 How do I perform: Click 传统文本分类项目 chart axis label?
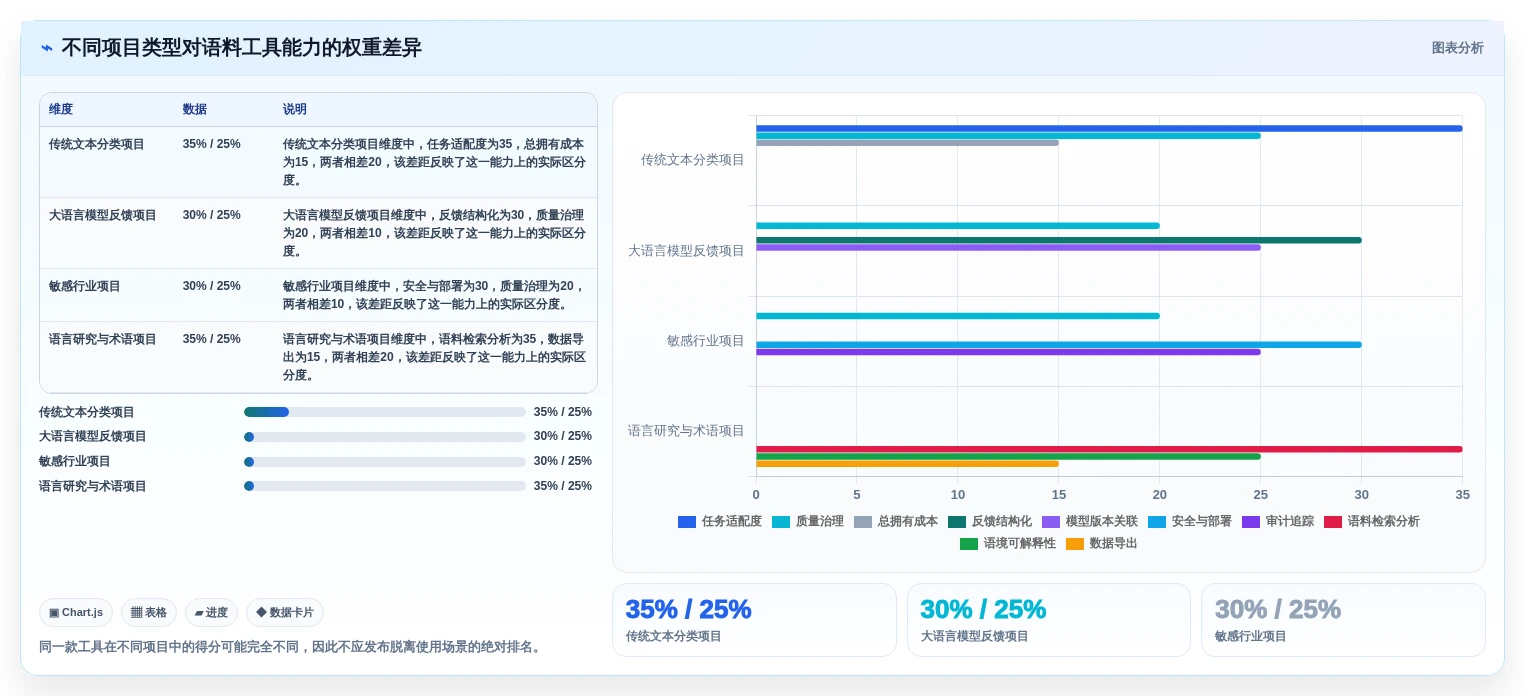[x=692, y=160]
